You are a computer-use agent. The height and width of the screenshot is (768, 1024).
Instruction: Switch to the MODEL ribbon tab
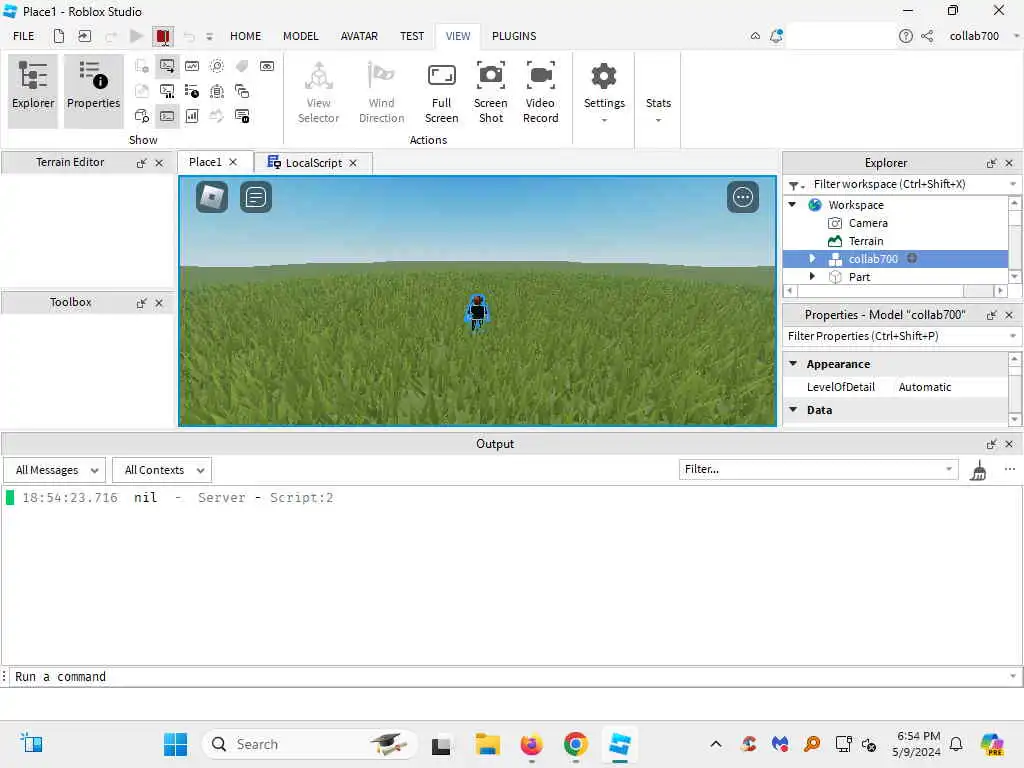pyautogui.click(x=300, y=36)
